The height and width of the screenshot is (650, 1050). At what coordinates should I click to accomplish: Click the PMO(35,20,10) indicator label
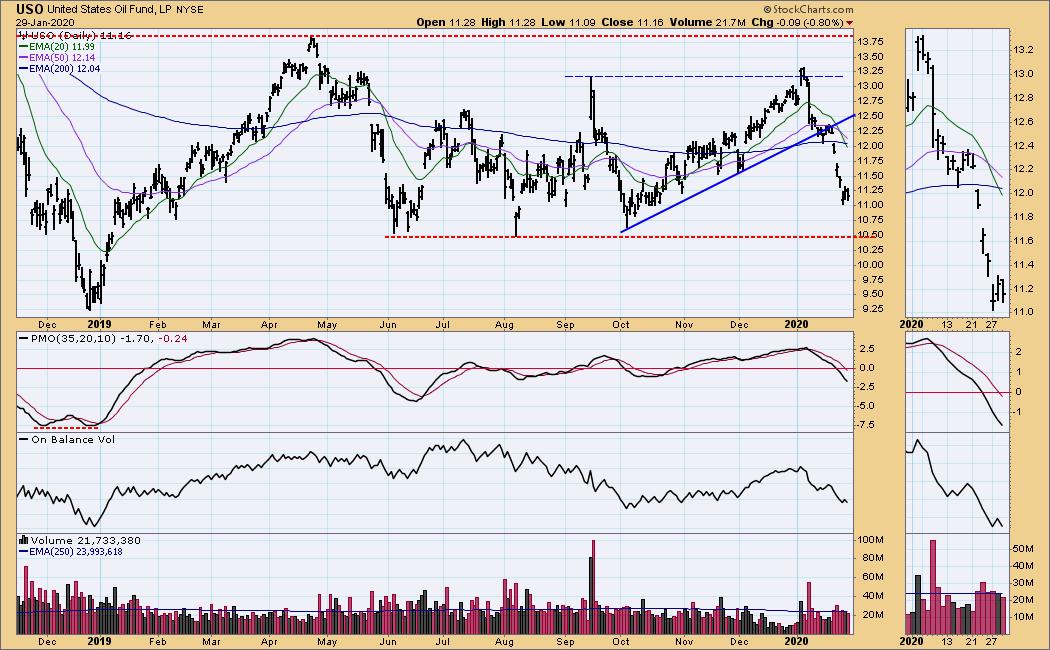[74, 338]
